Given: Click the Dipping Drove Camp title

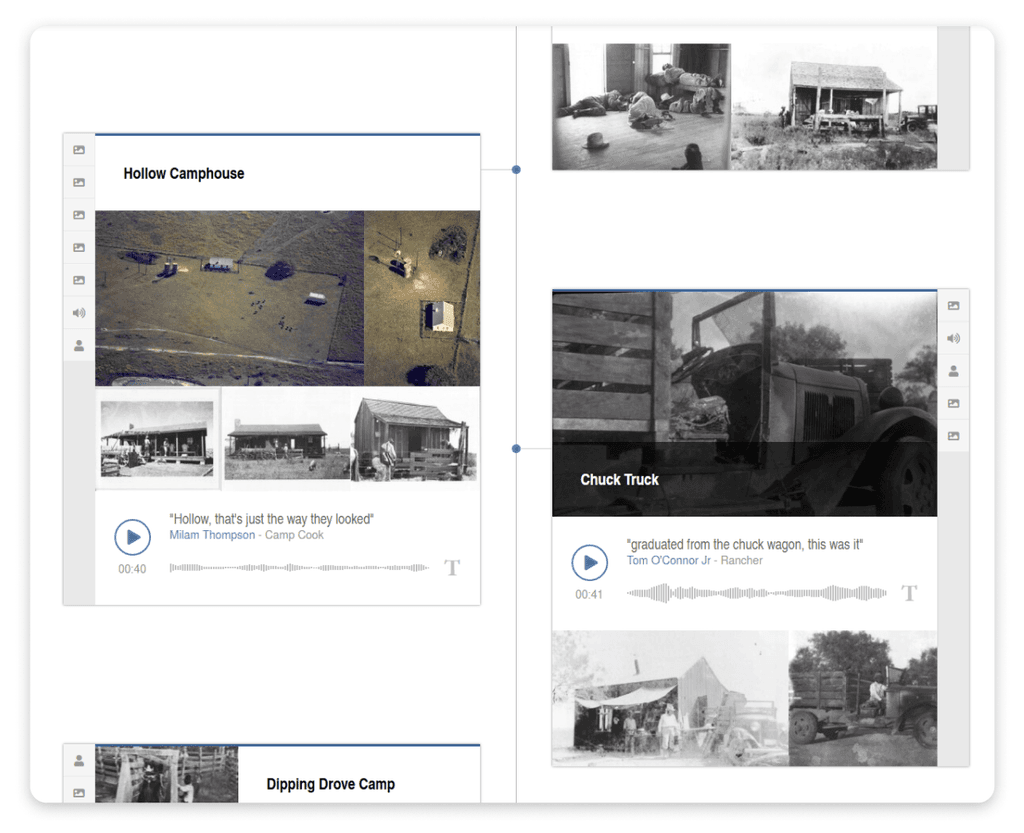Looking at the screenshot, I should (x=330, y=784).
